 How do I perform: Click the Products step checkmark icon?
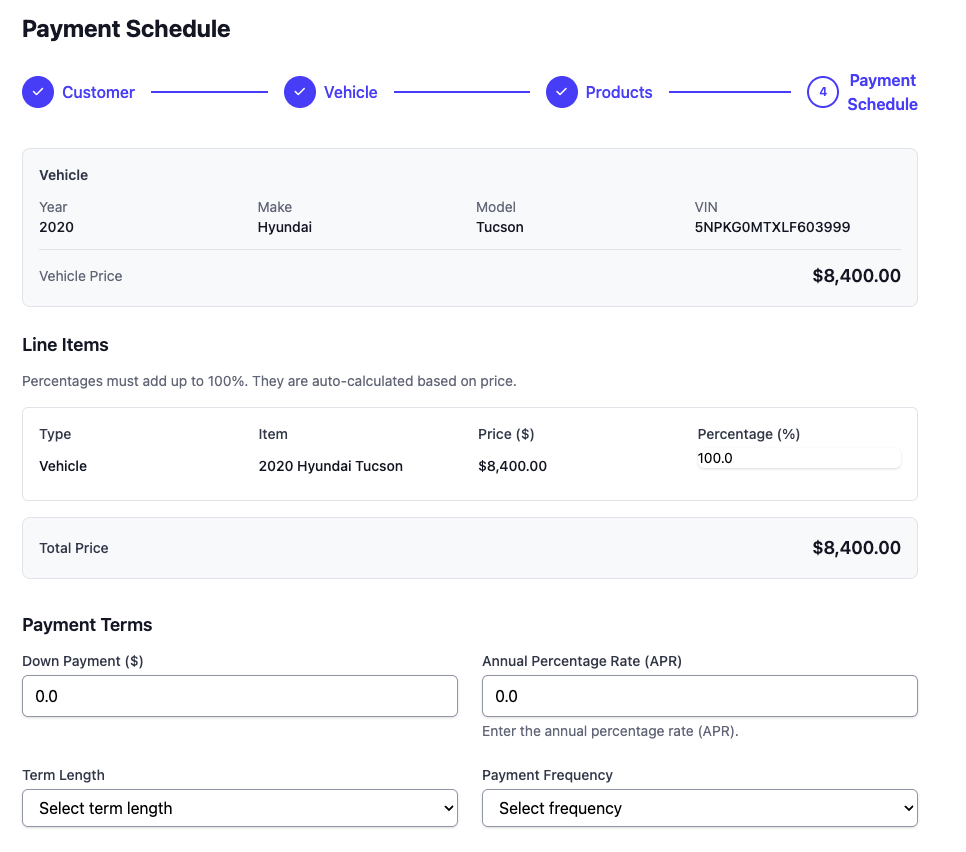[562, 91]
